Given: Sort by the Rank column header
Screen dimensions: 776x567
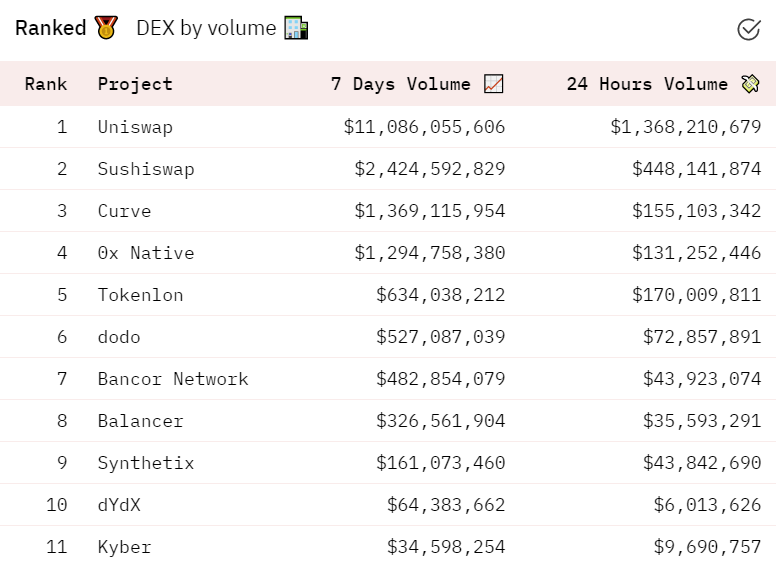Looking at the screenshot, I should click(x=46, y=84).
